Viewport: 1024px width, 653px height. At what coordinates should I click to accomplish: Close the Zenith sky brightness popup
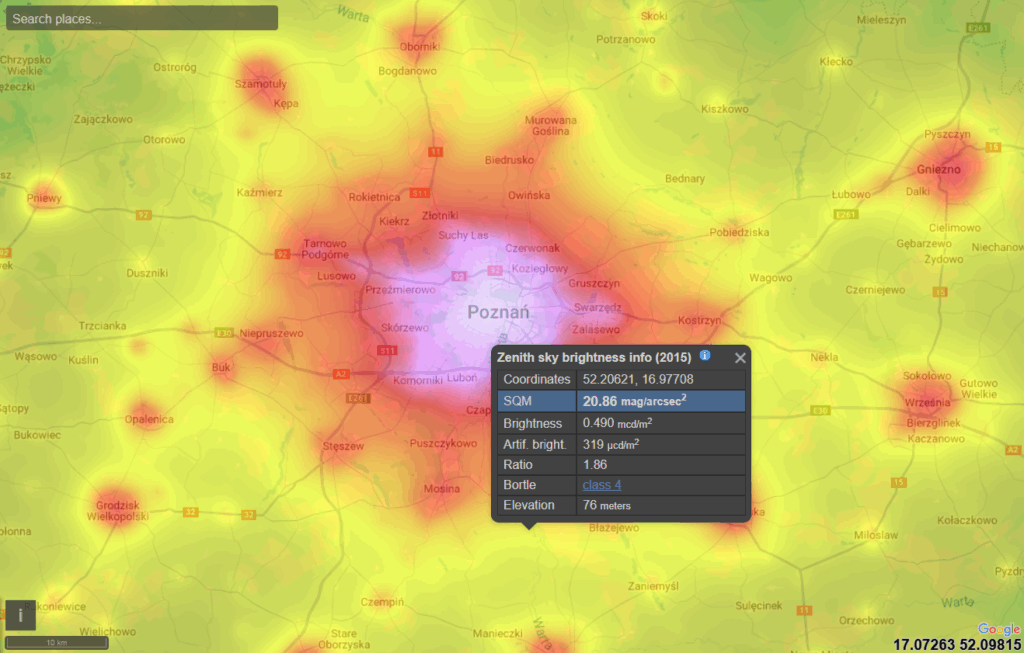click(739, 357)
